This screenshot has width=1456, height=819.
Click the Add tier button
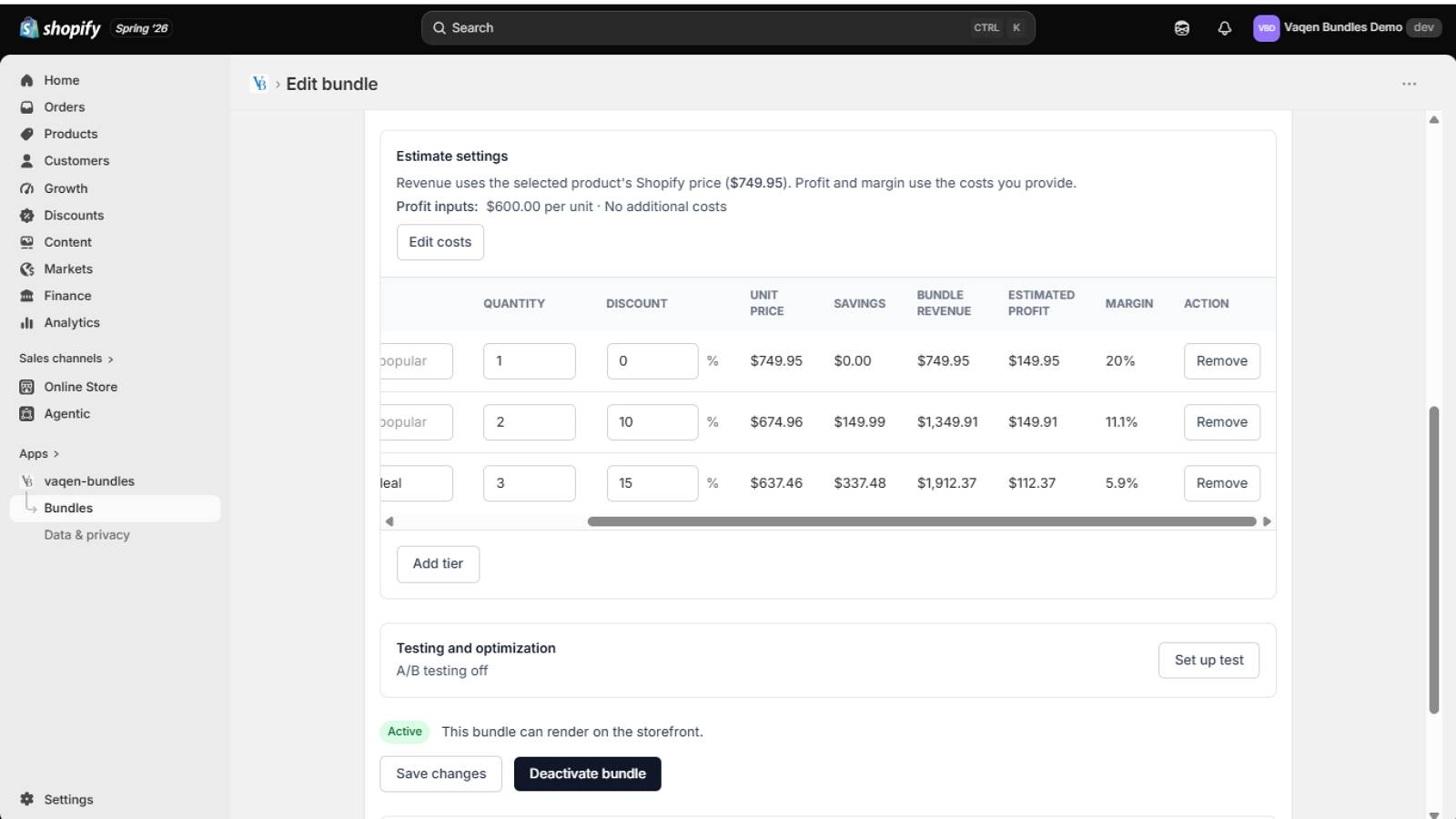coord(438,564)
